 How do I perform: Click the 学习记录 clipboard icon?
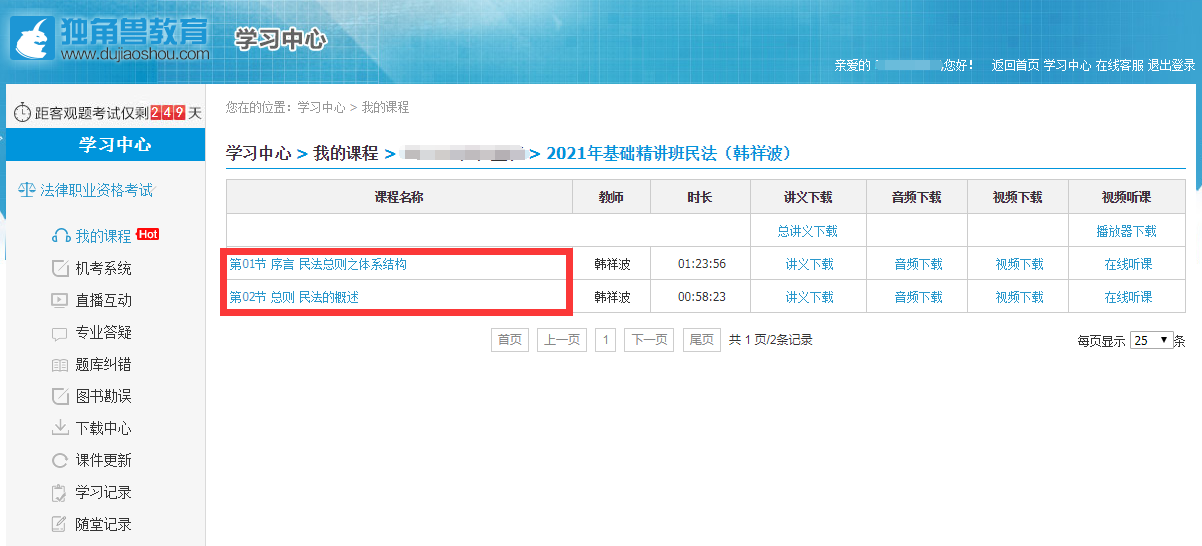[60, 492]
